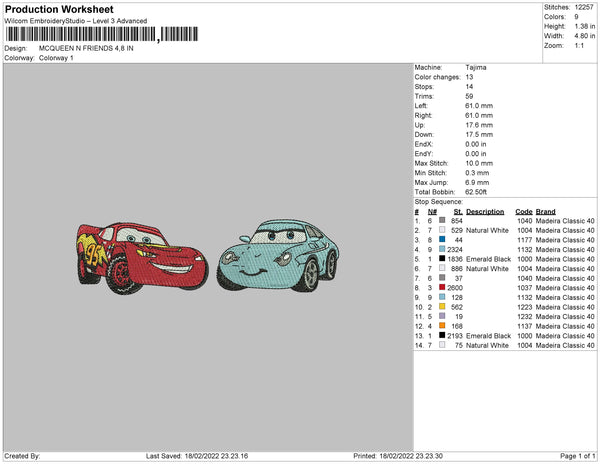The height and width of the screenshot is (464, 600).
Task: Click the Stops value 14
Action: tap(470, 86)
